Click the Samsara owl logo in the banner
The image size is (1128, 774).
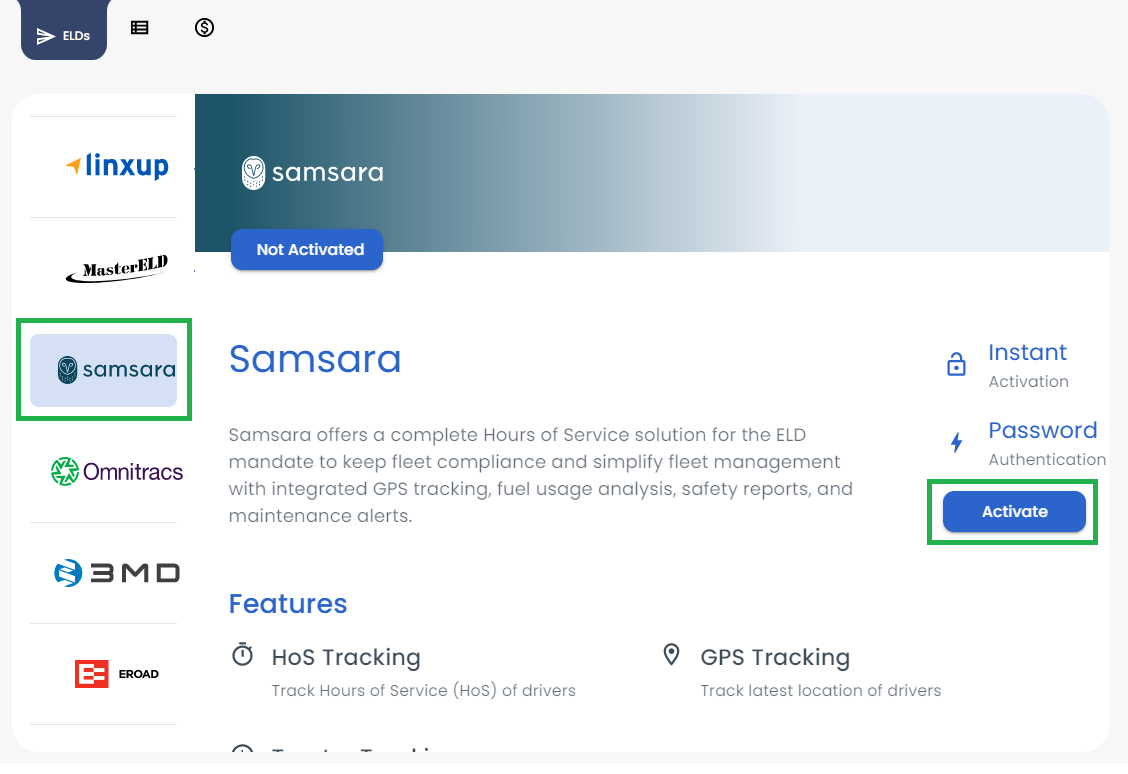coord(253,173)
